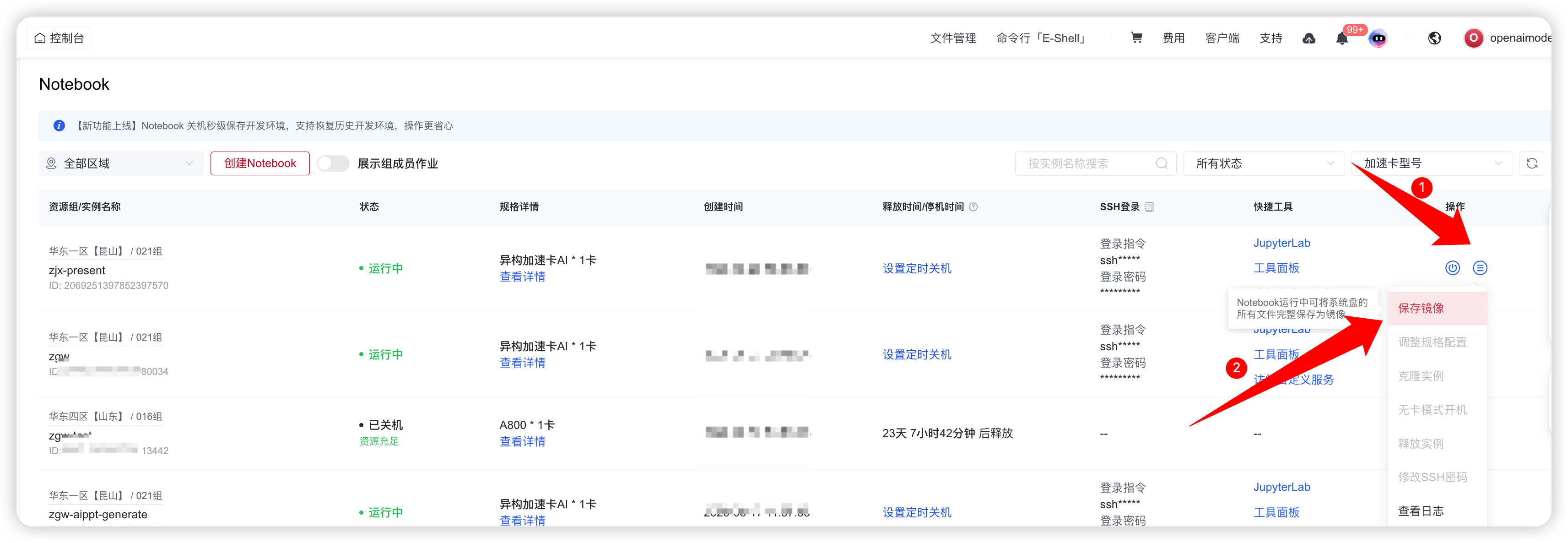
Task: Click the power icon for zjx-present
Action: pos(1452,268)
